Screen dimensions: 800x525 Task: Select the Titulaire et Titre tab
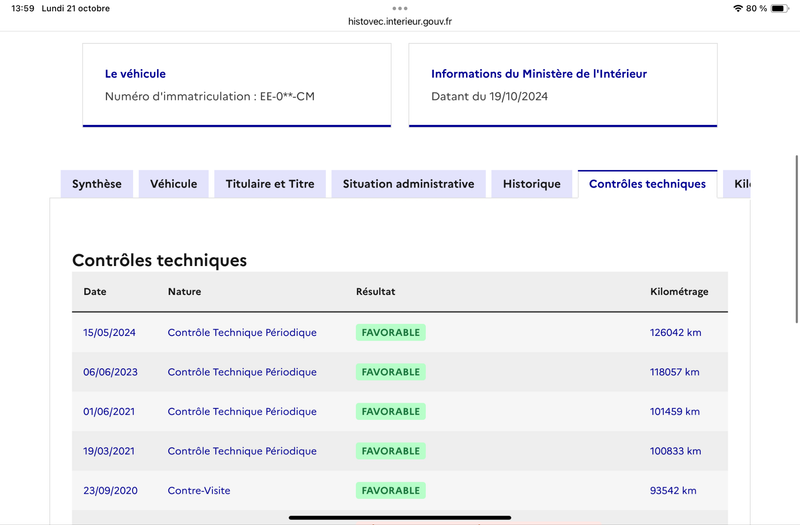point(270,184)
